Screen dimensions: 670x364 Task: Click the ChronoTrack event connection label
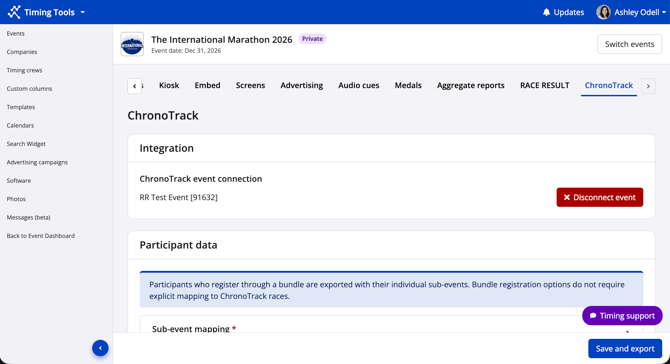[x=201, y=179]
